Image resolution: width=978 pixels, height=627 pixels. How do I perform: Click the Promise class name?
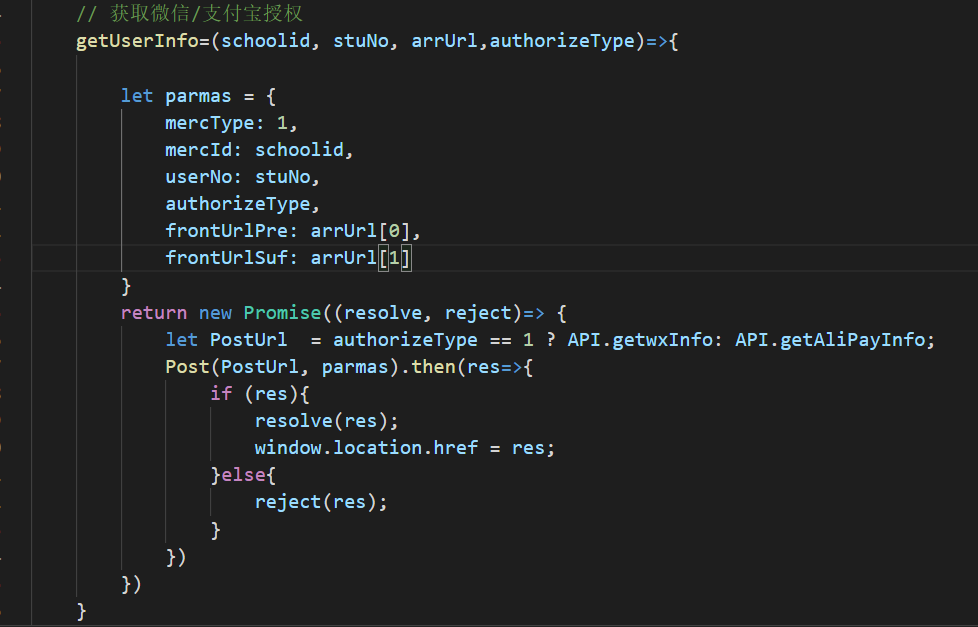click(282, 313)
